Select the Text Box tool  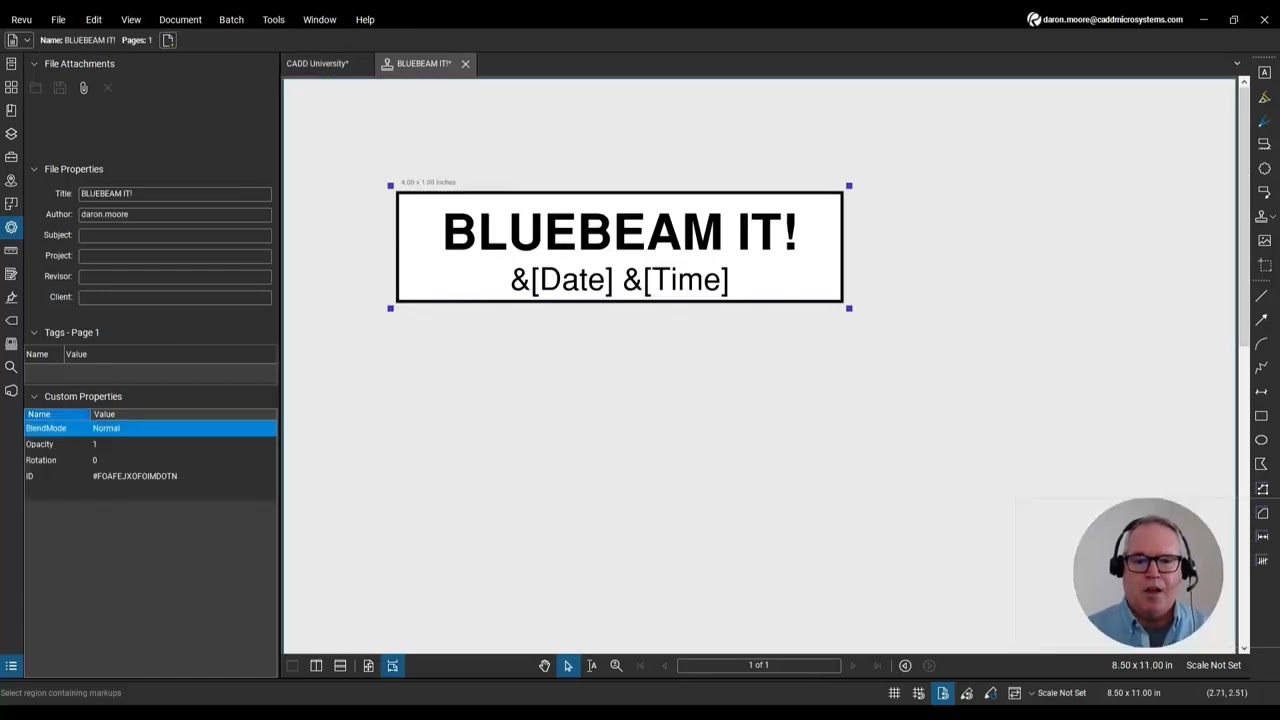coord(1264,73)
